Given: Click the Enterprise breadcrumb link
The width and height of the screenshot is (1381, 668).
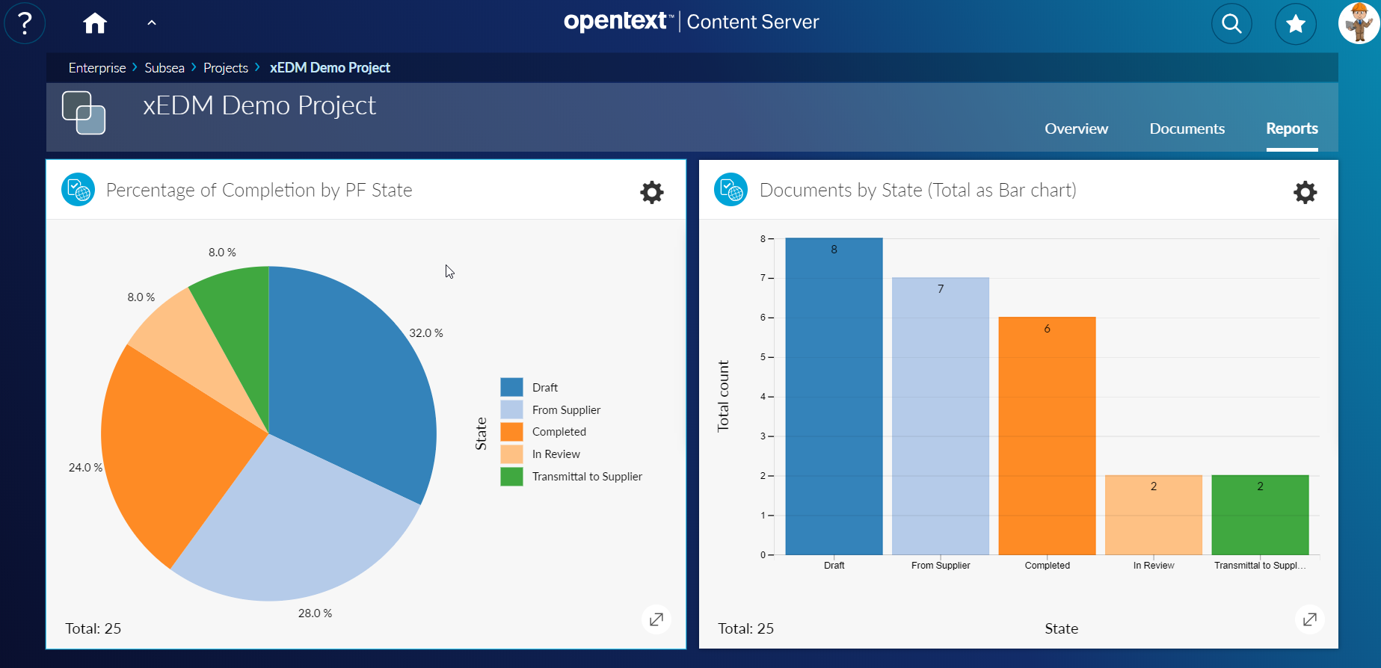Looking at the screenshot, I should click(x=97, y=68).
